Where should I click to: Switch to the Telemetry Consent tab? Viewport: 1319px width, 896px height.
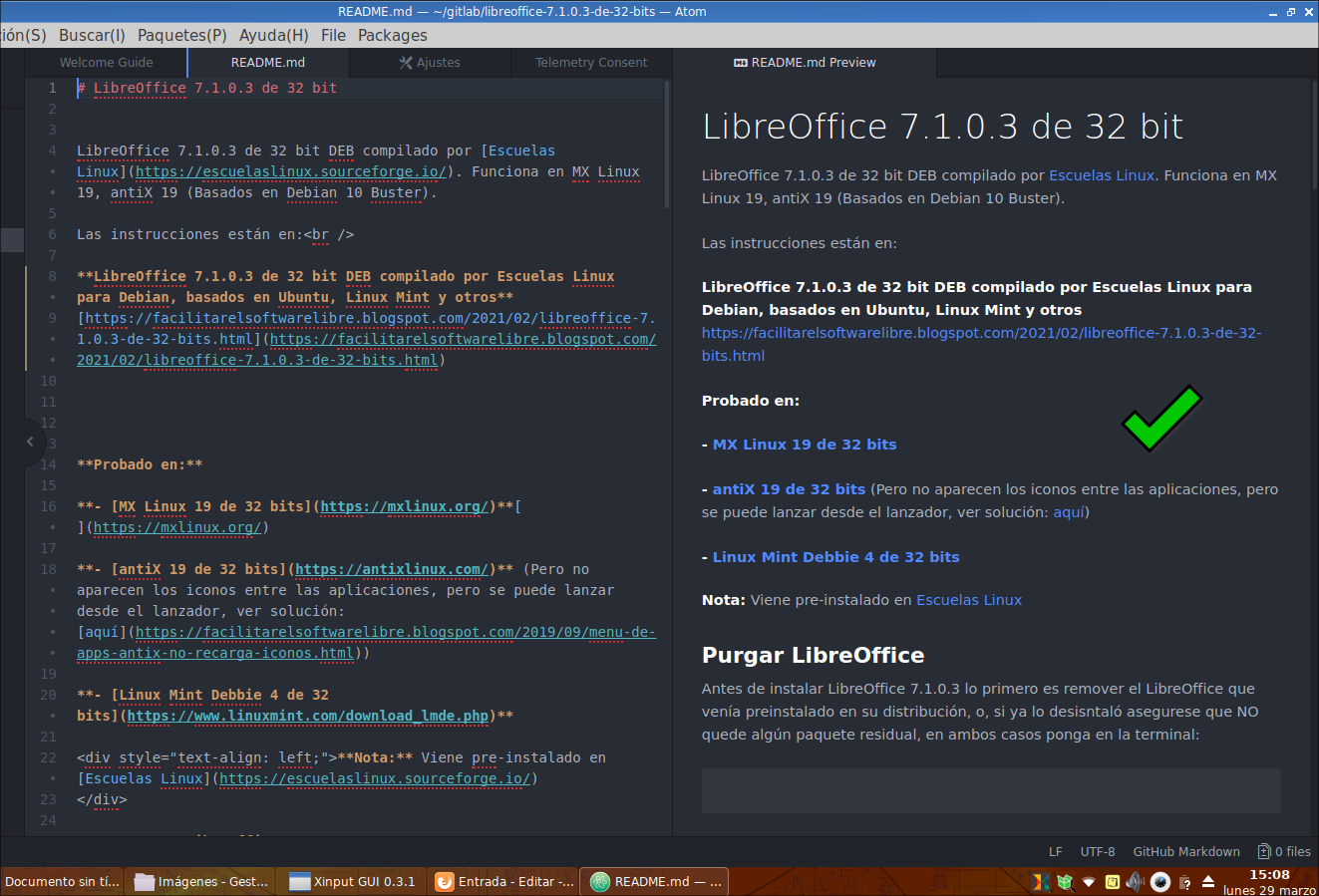tap(591, 62)
